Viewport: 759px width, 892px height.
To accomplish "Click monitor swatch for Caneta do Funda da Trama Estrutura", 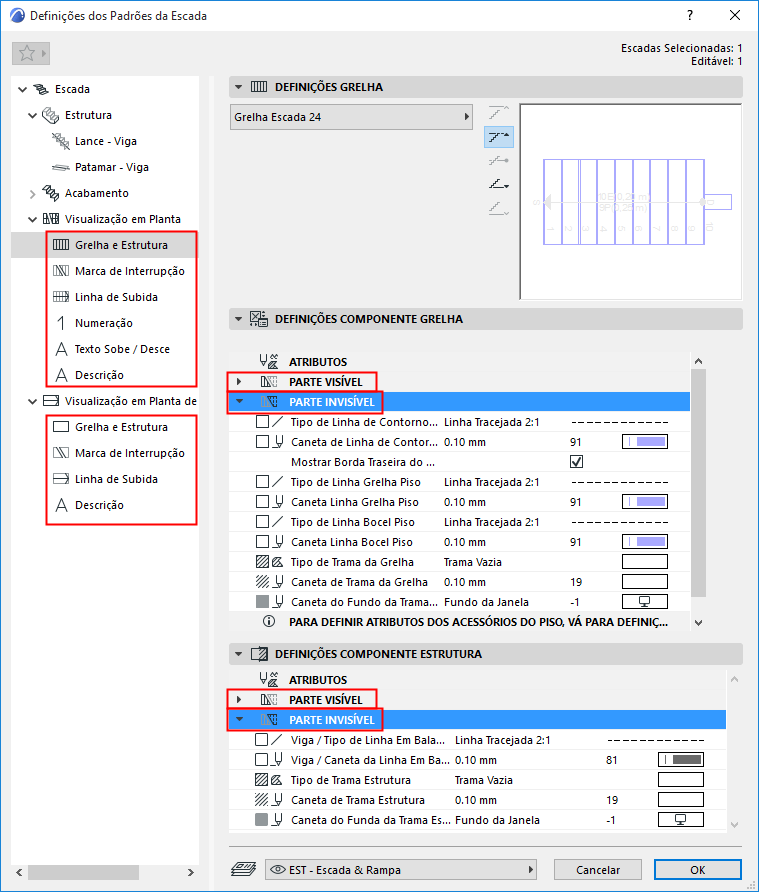I will (680, 820).
